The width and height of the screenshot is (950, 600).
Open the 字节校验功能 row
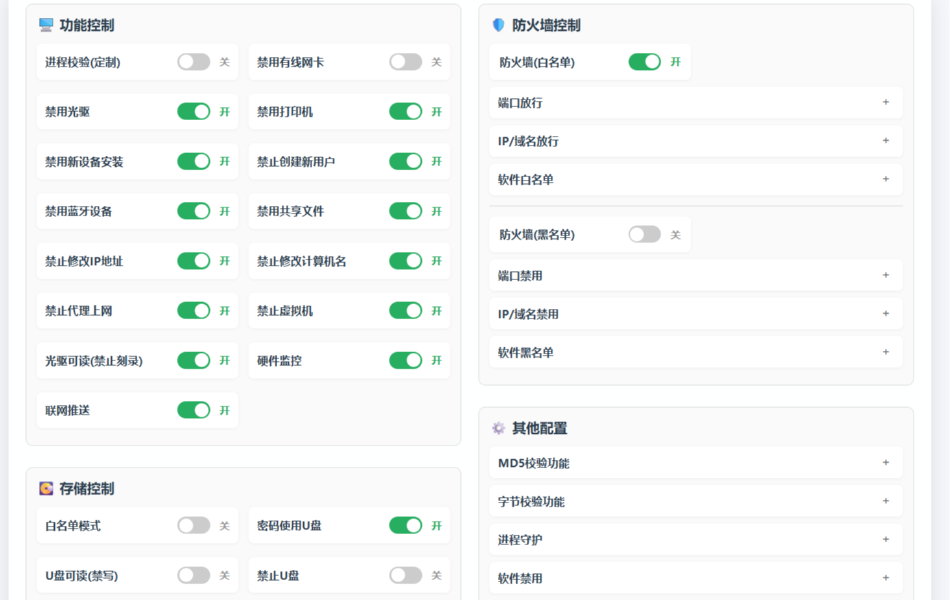pyautogui.click(x=695, y=502)
